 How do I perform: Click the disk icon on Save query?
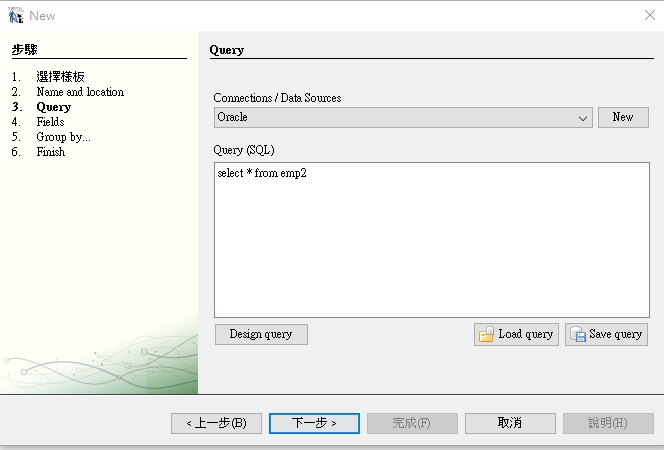pyautogui.click(x=577, y=335)
